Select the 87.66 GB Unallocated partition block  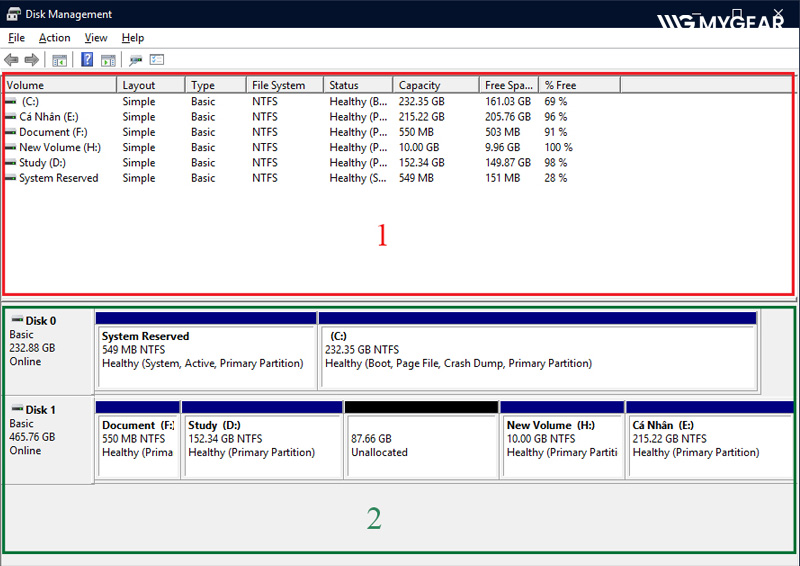point(421,445)
